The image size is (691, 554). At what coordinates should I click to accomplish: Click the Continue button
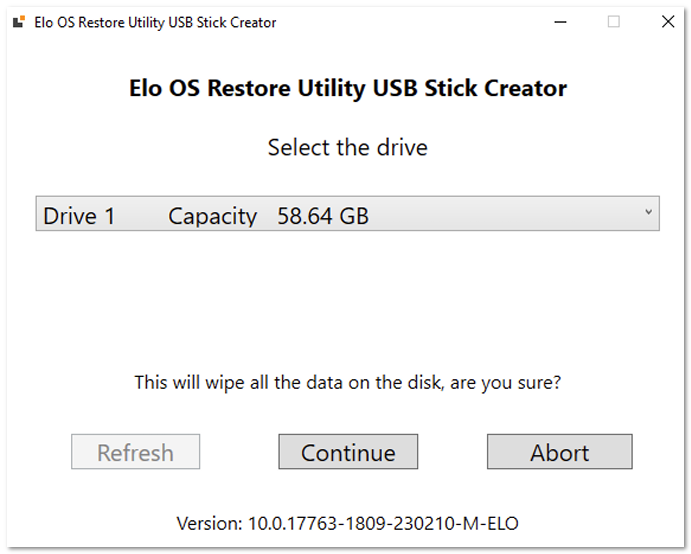pyautogui.click(x=348, y=452)
